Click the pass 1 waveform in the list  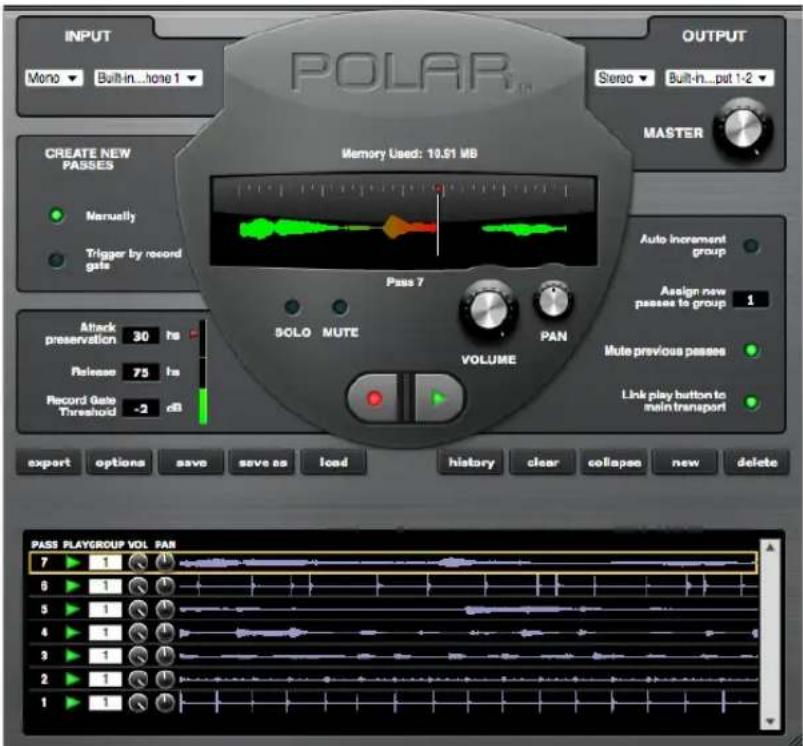click(468, 702)
